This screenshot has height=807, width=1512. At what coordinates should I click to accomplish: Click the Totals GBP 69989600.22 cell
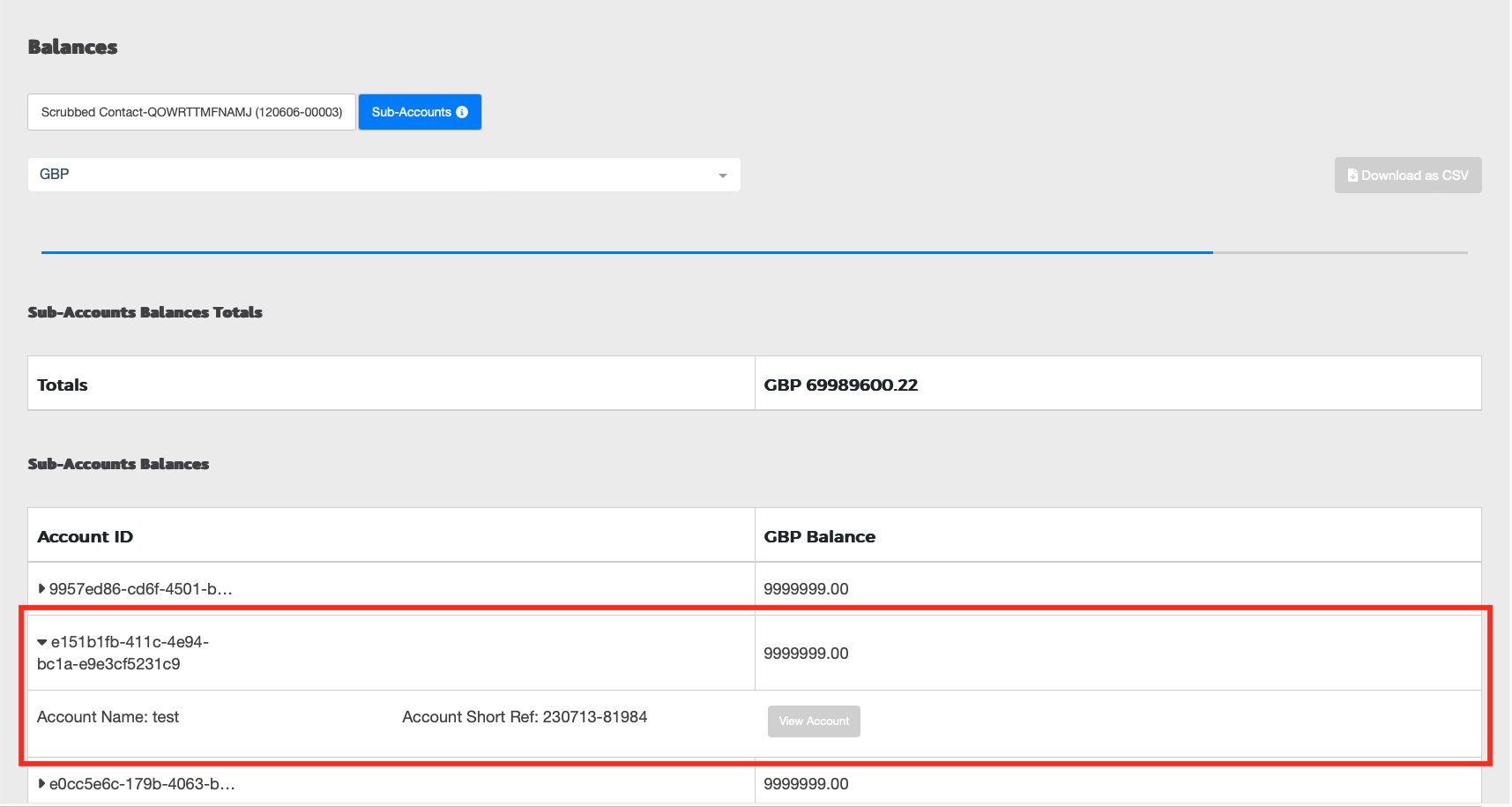point(1118,385)
